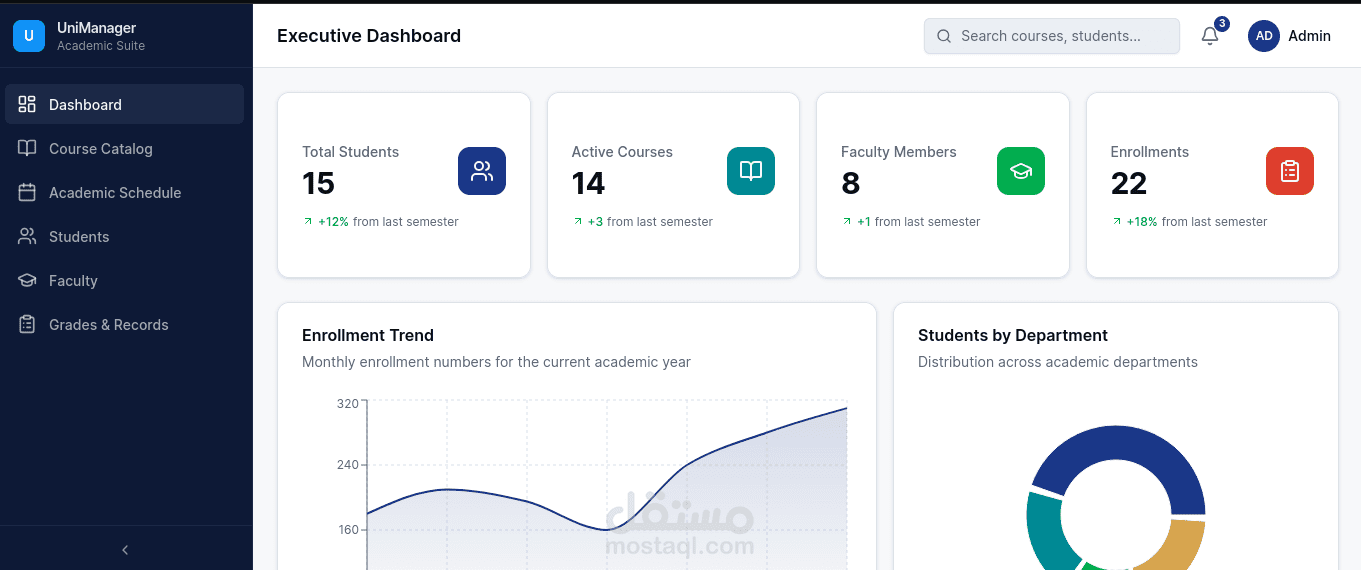Select the Enrollments value 22
The height and width of the screenshot is (570, 1361).
point(1129,184)
